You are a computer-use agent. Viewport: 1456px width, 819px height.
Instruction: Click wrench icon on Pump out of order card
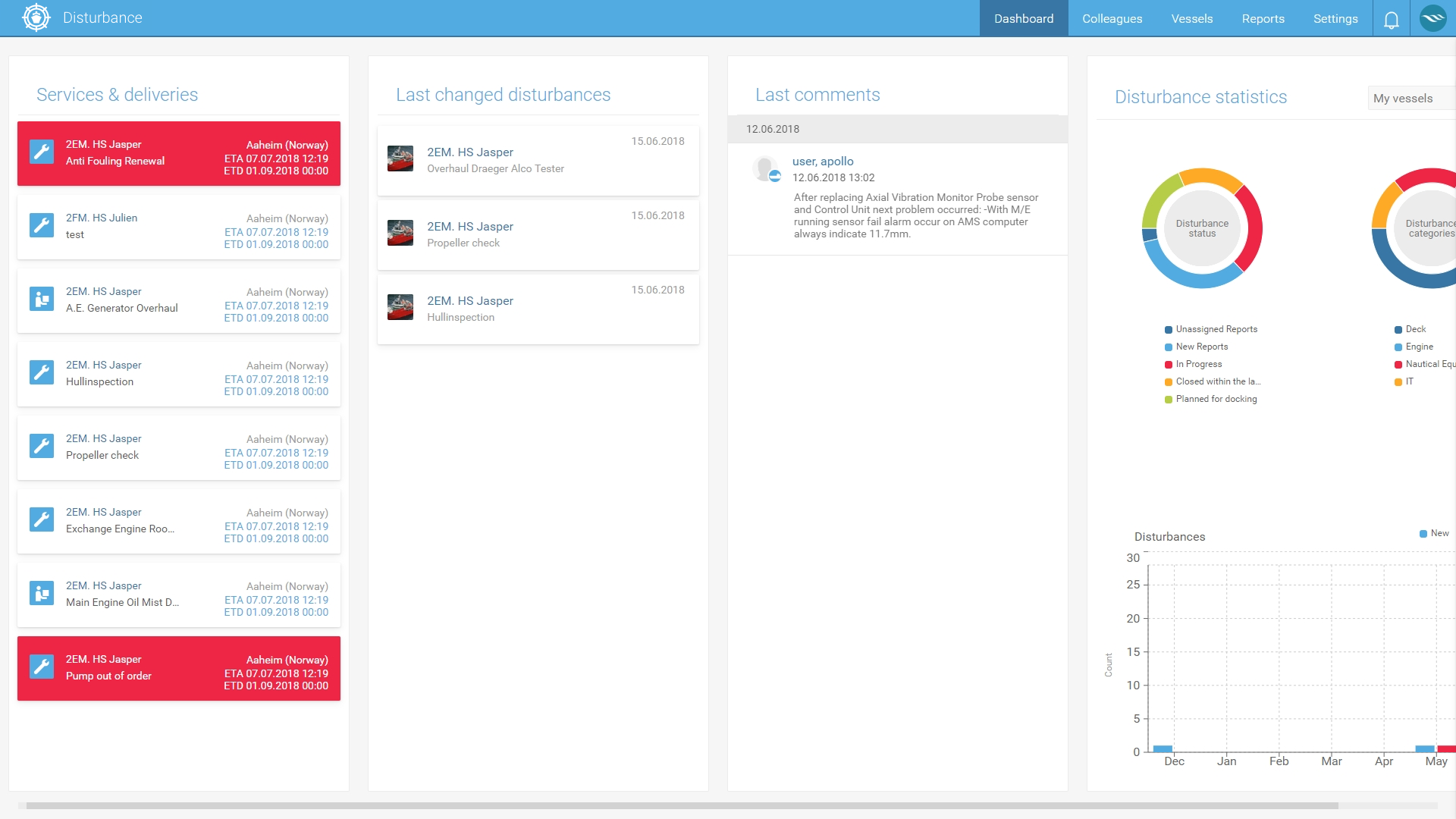tap(42, 667)
